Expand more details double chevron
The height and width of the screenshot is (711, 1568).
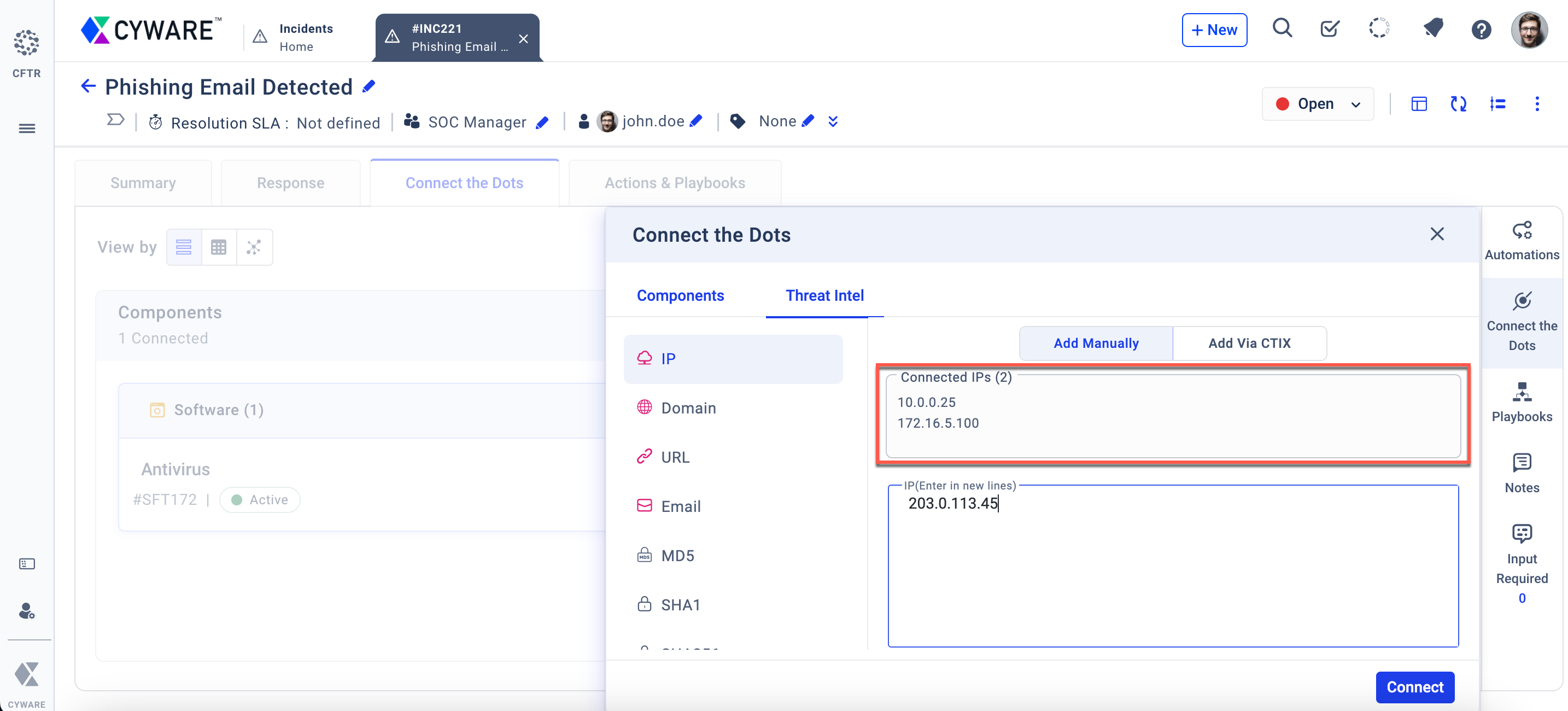833,122
